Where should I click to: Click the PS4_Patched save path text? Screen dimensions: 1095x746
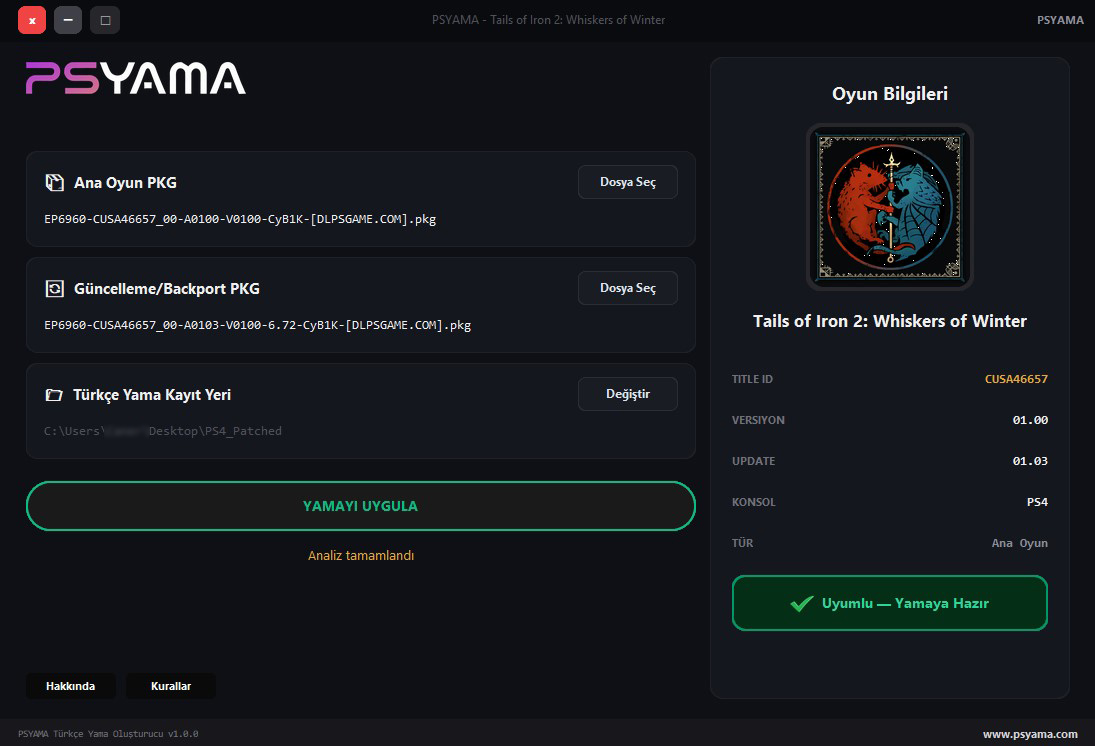pos(163,431)
